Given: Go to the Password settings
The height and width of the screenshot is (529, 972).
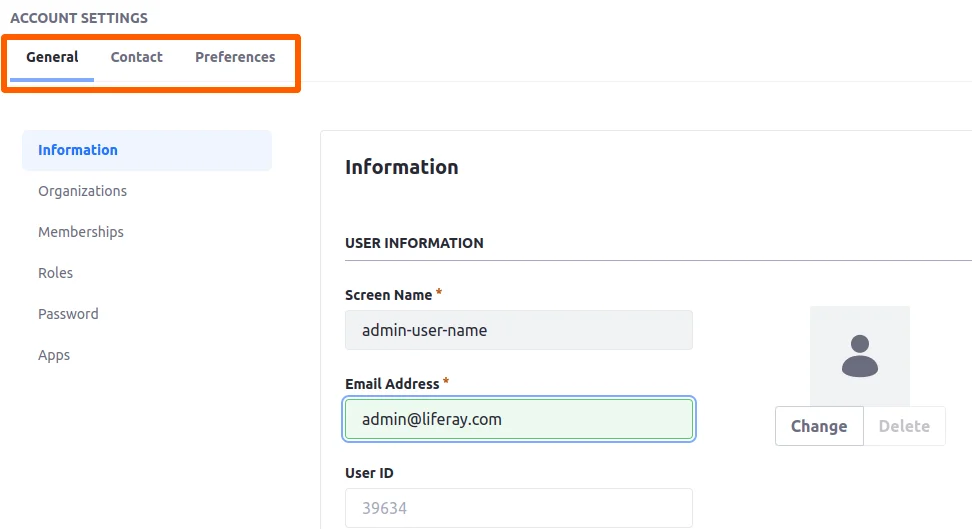Looking at the screenshot, I should coord(68,314).
